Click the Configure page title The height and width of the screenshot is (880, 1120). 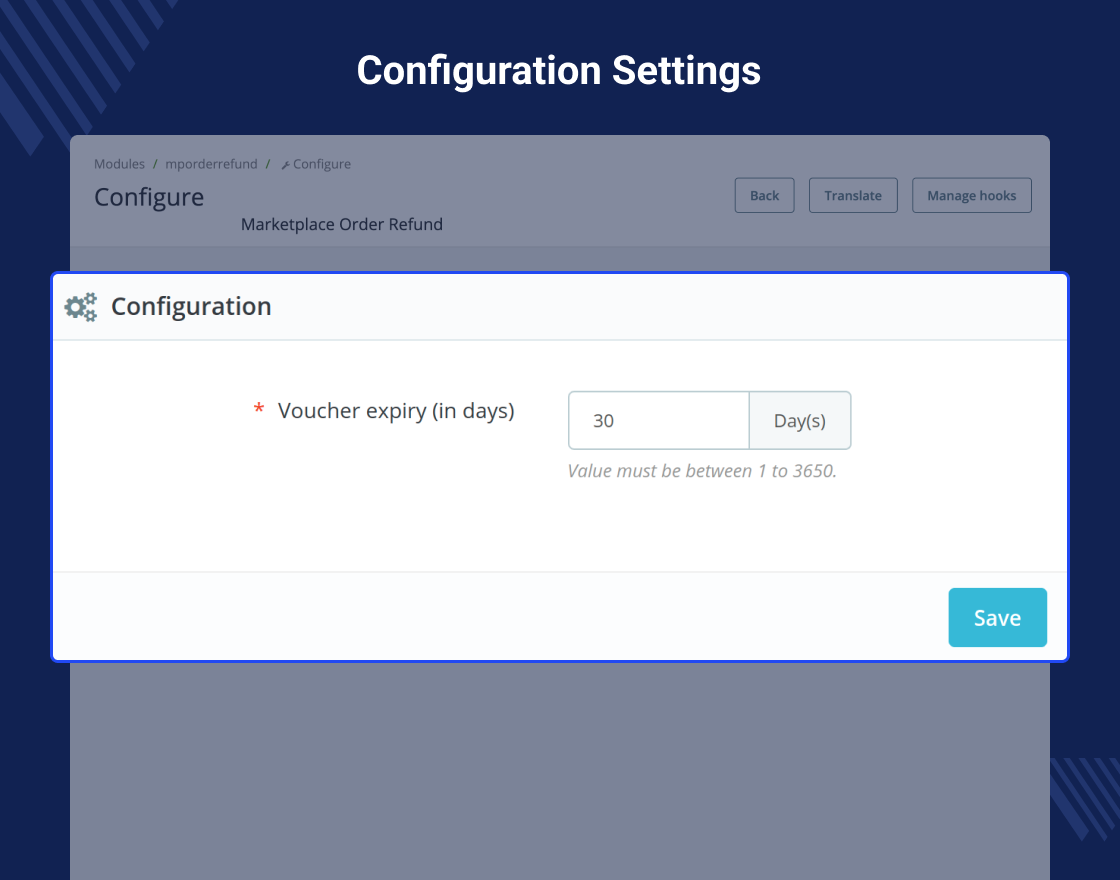(149, 197)
